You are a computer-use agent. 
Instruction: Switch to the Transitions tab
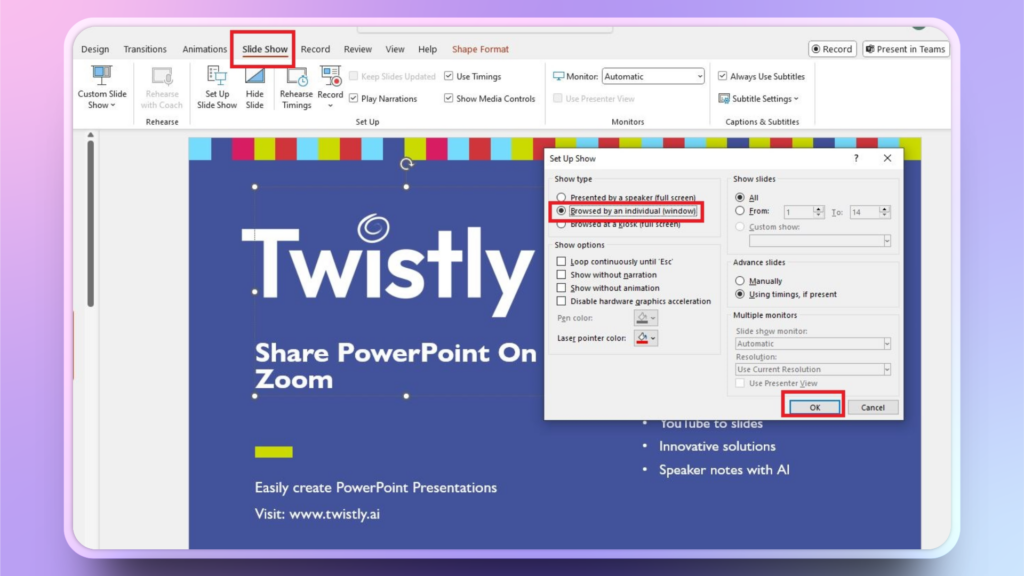[x=145, y=48]
